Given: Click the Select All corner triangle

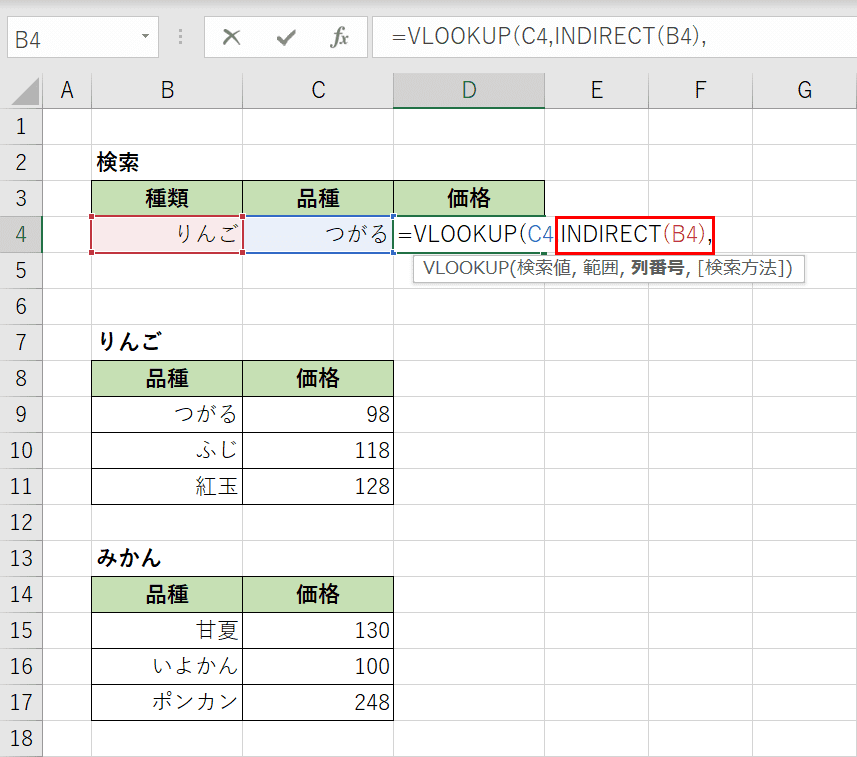Looking at the screenshot, I should 26,91.
